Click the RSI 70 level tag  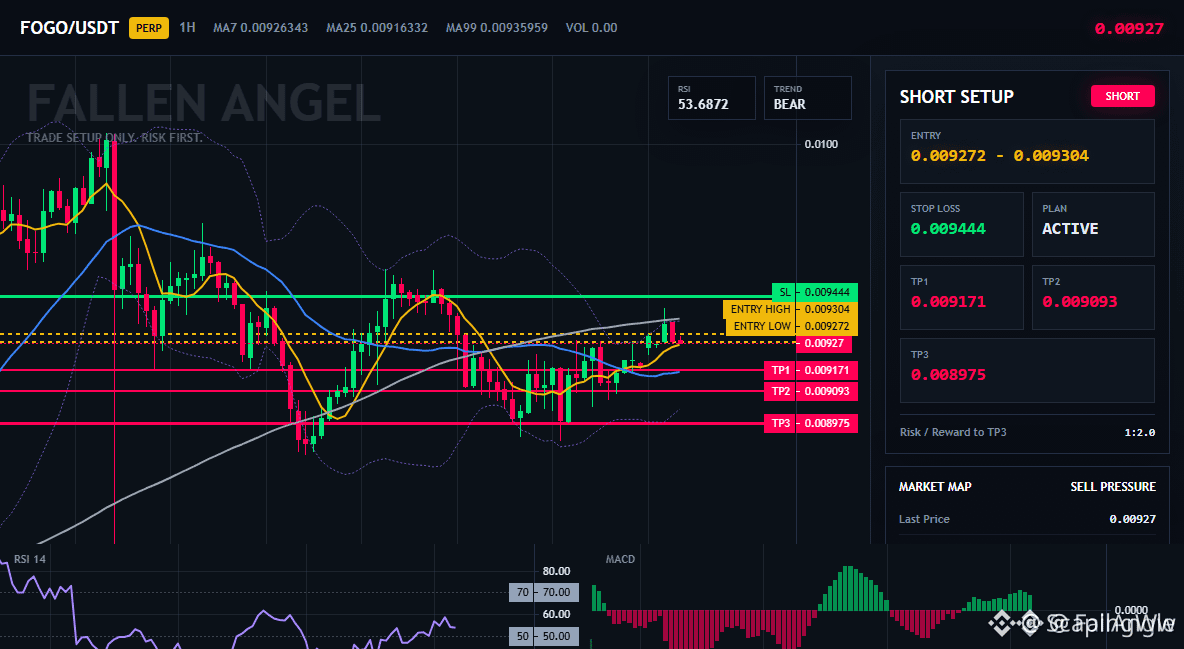(x=544, y=592)
